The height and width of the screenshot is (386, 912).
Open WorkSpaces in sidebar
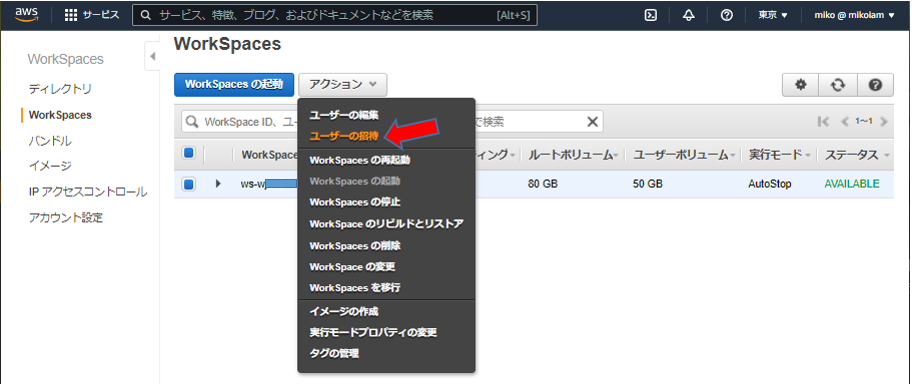[x=60, y=115]
